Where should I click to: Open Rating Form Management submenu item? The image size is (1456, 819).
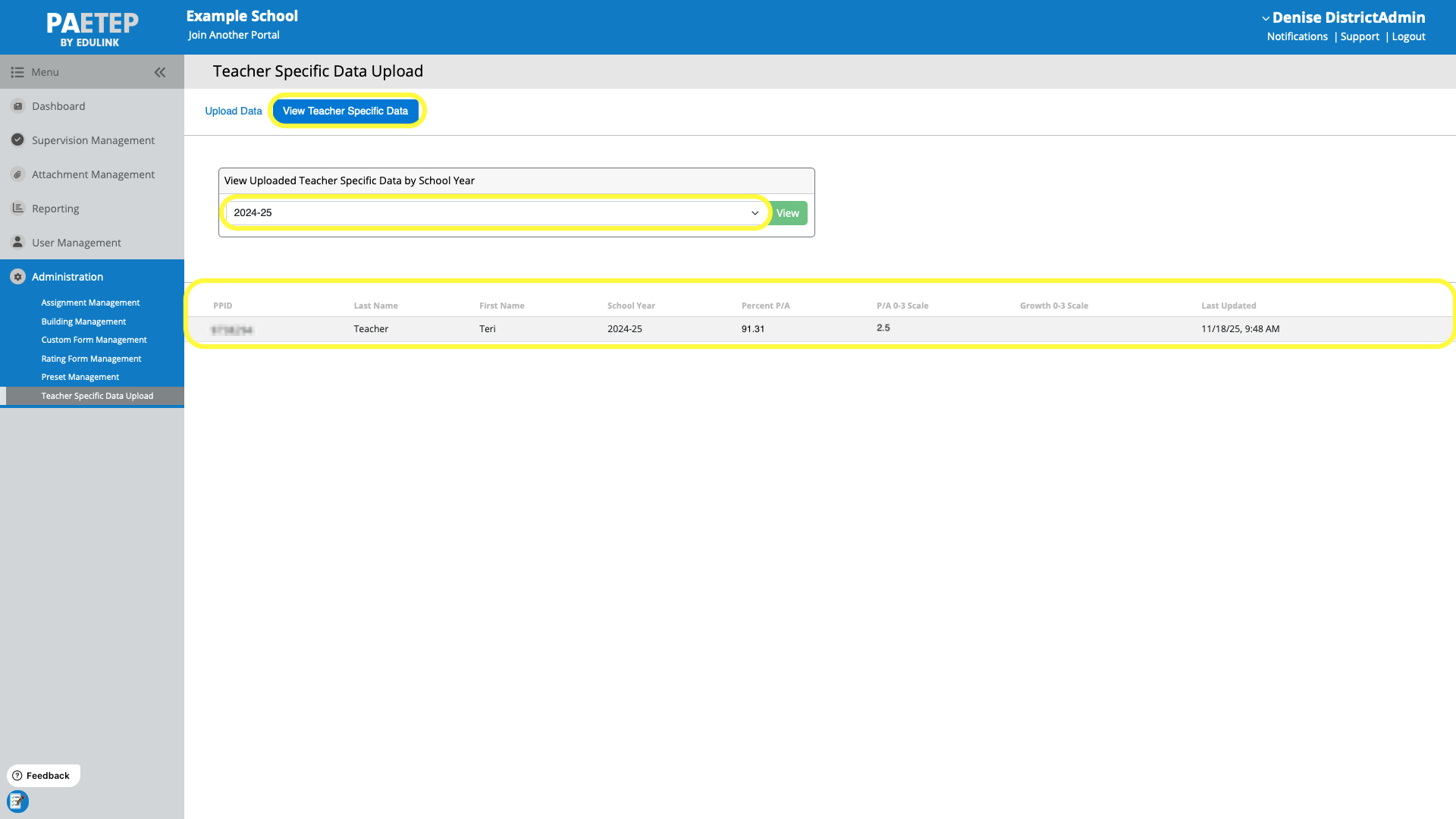91,359
